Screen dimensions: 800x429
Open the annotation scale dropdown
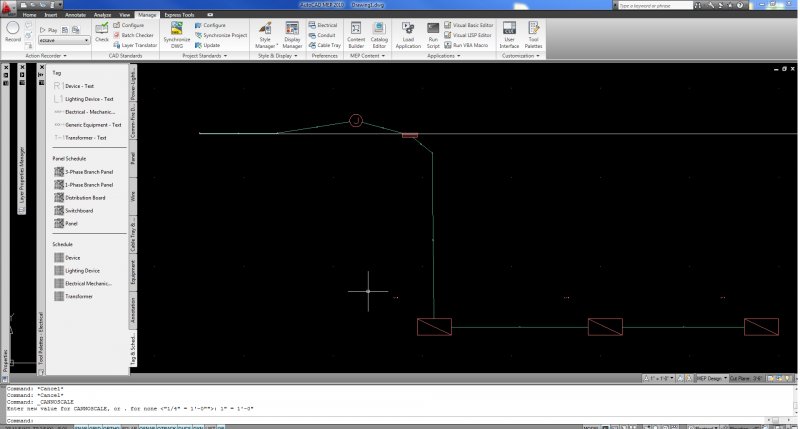point(659,378)
